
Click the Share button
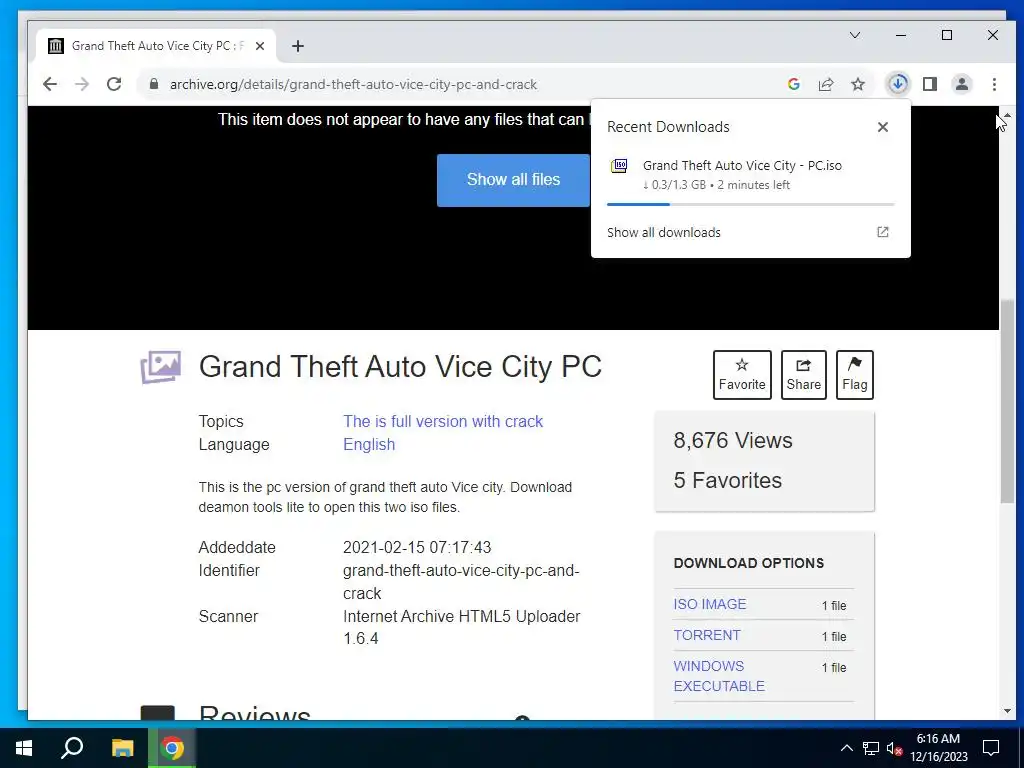[x=803, y=375]
